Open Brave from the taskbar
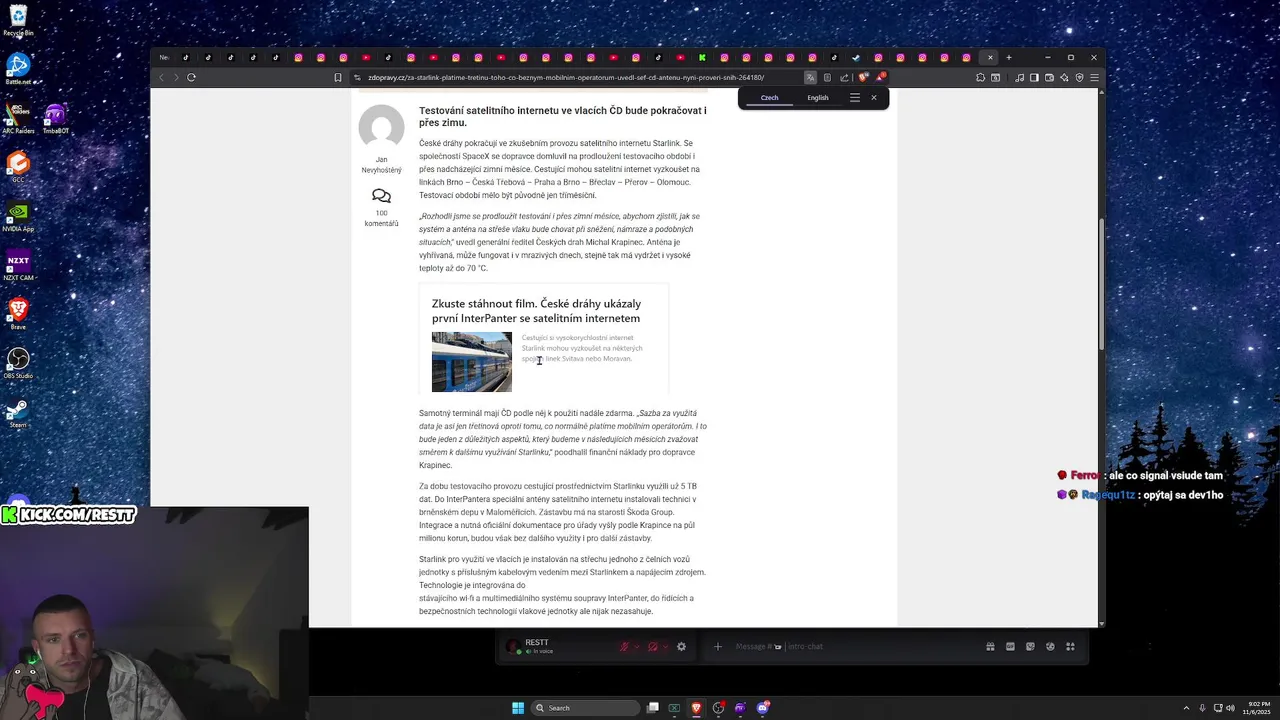 point(696,708)
